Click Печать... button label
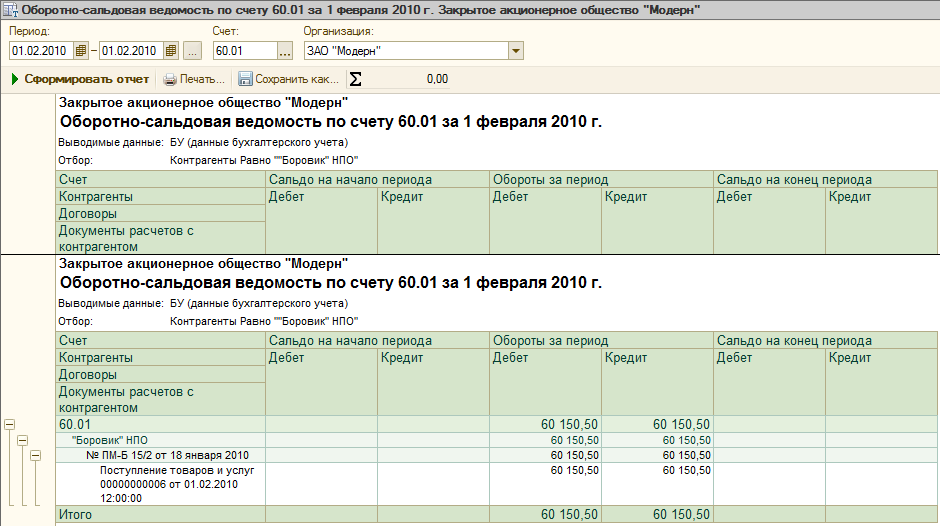940x526 pixels. pos(202,79)
